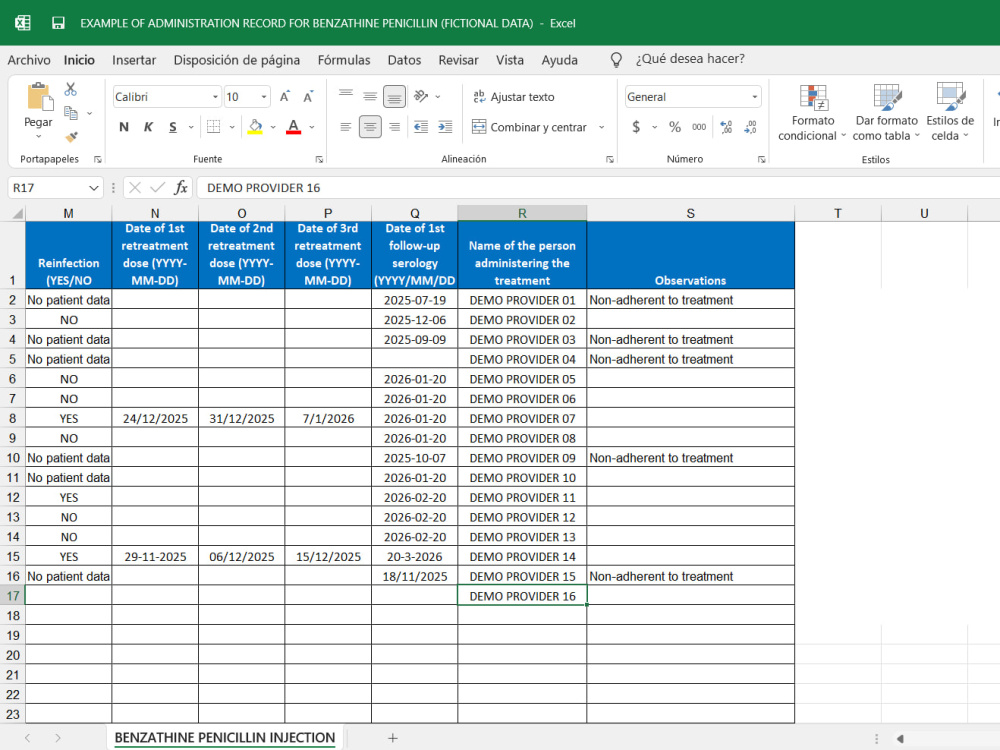1000x750 pixels.
Task: Click the insert function fx icon
Action: pyautogui.click(x=181, y=188)
